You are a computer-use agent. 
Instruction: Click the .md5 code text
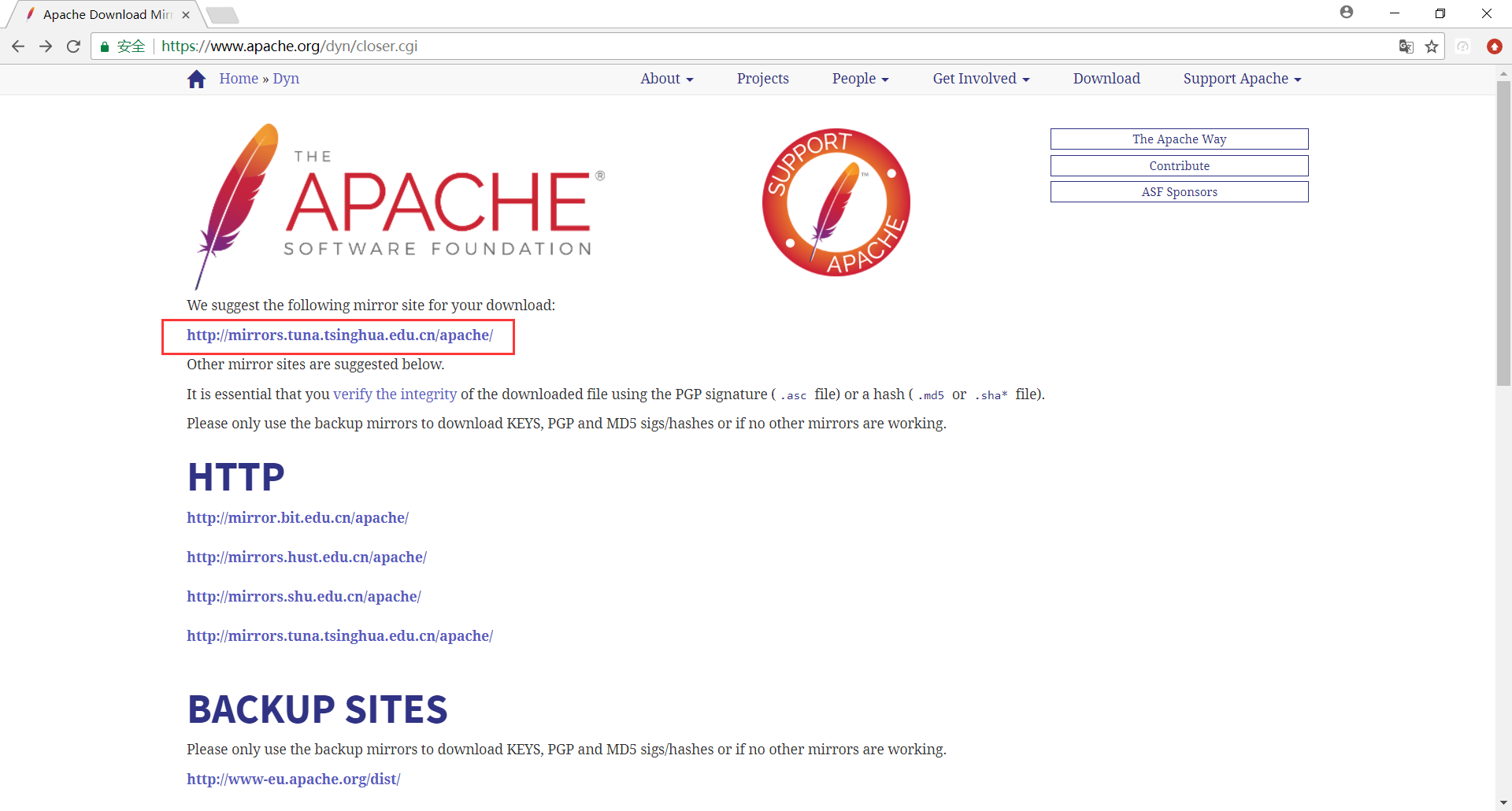(x=931, y=395)
